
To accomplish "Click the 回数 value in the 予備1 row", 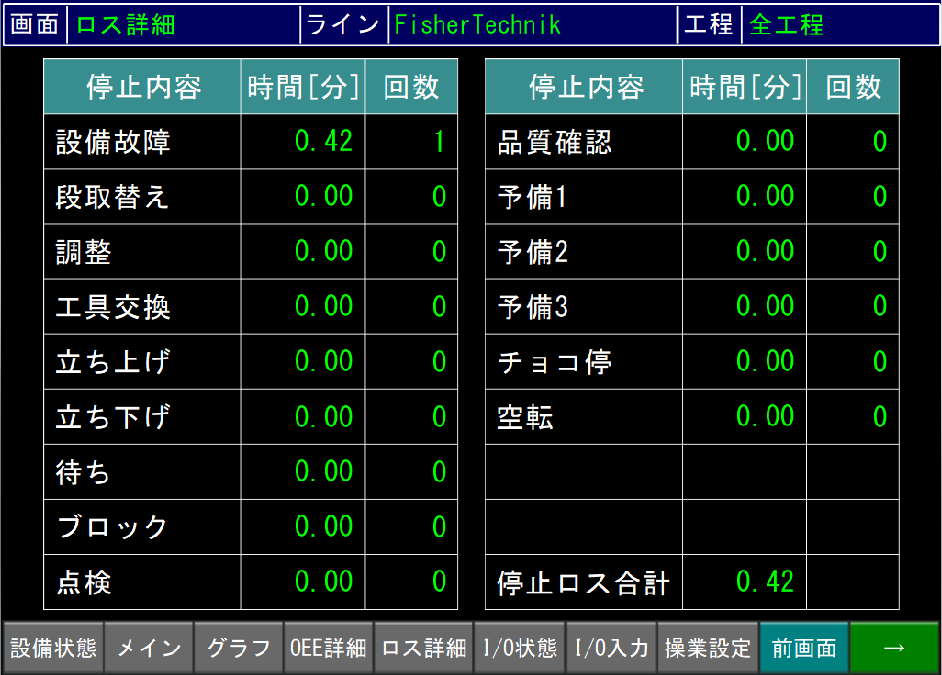I will point(880,196).
